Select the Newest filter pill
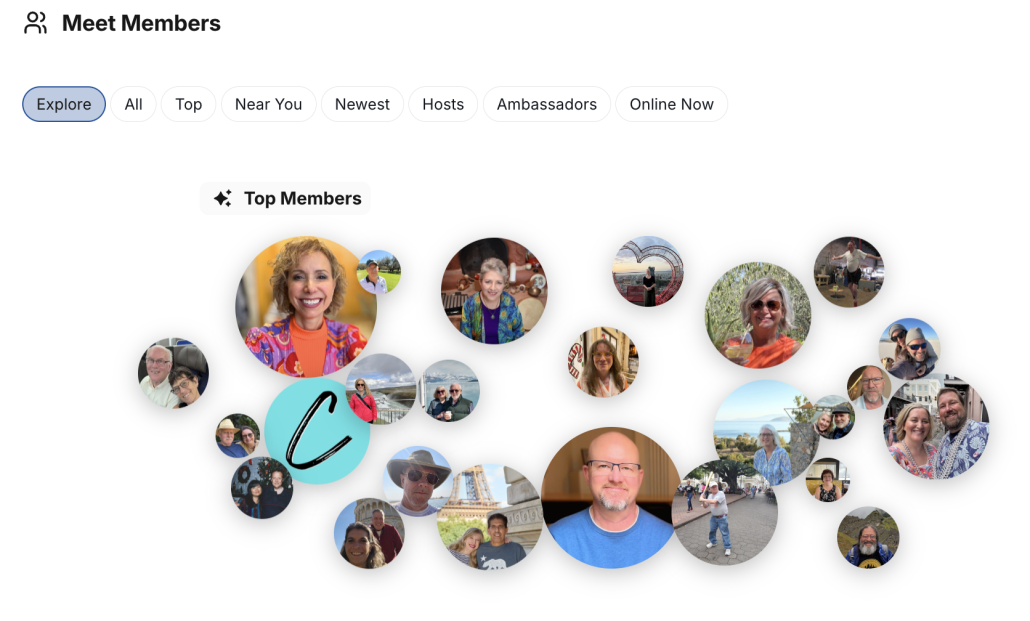This screenshot has width=1030, height=621. point(362,104)
